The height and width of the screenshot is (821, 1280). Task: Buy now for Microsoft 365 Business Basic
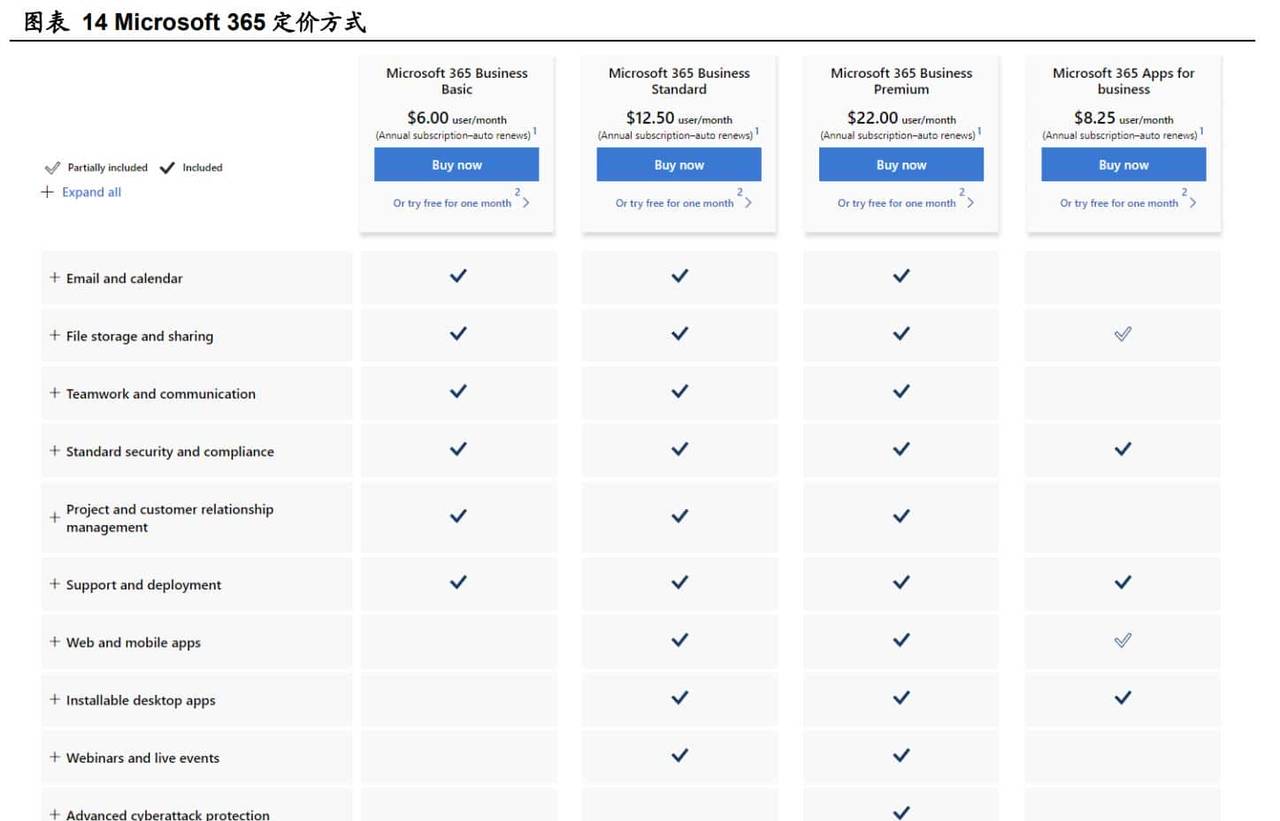pos(457,164)
